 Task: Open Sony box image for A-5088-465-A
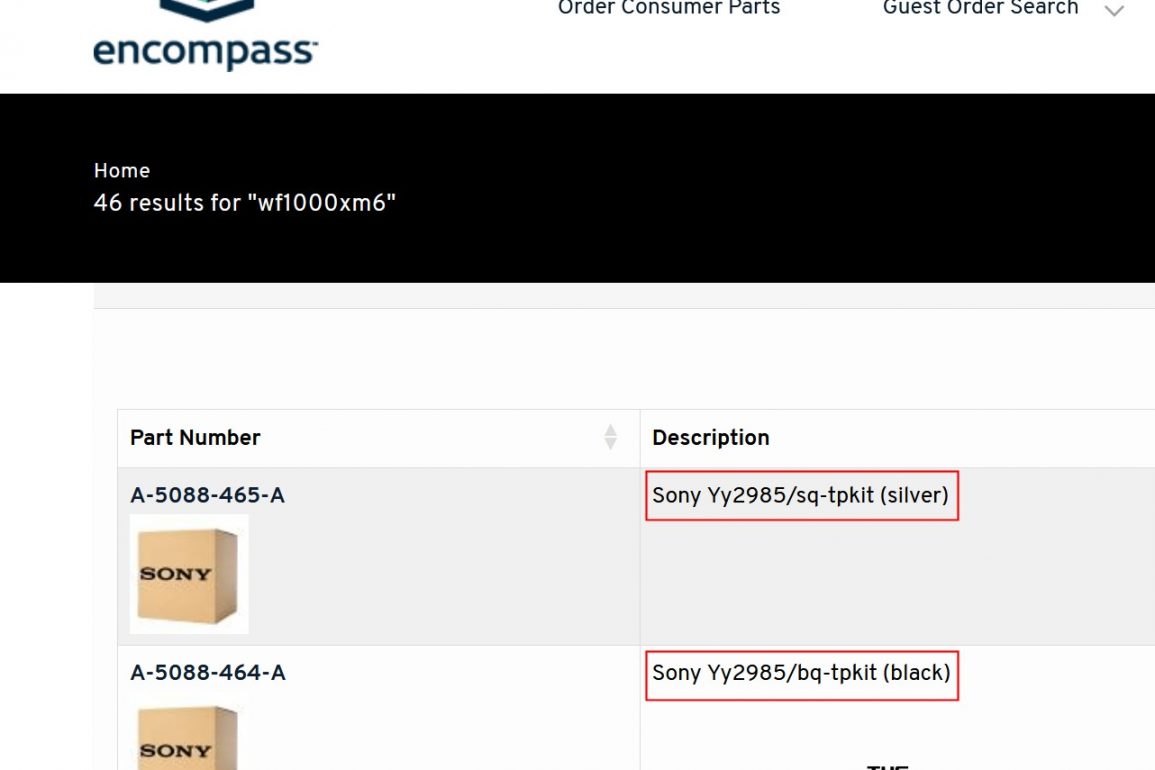(189, 574)
